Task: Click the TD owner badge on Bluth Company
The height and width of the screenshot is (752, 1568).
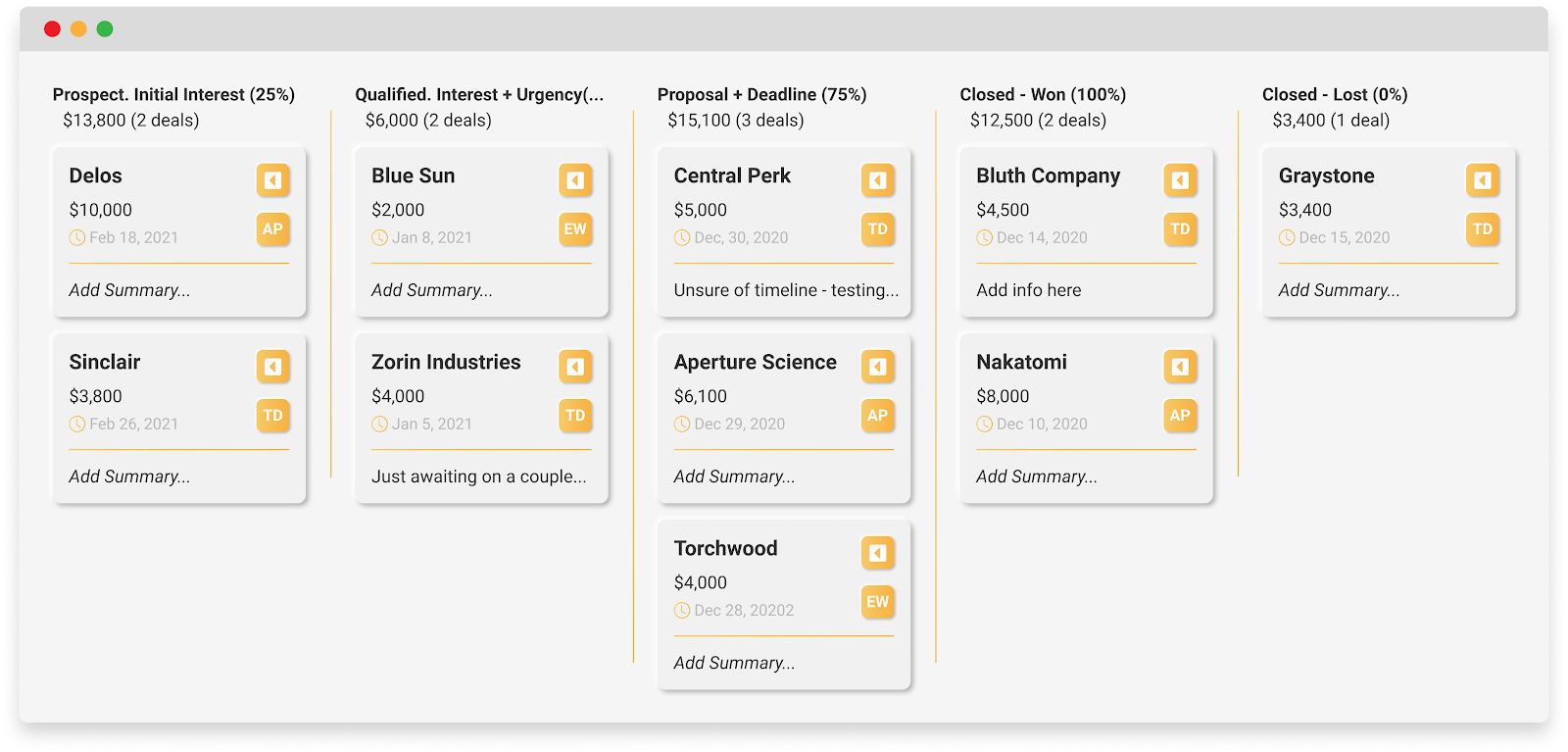Action: [x=1180, y=229]
